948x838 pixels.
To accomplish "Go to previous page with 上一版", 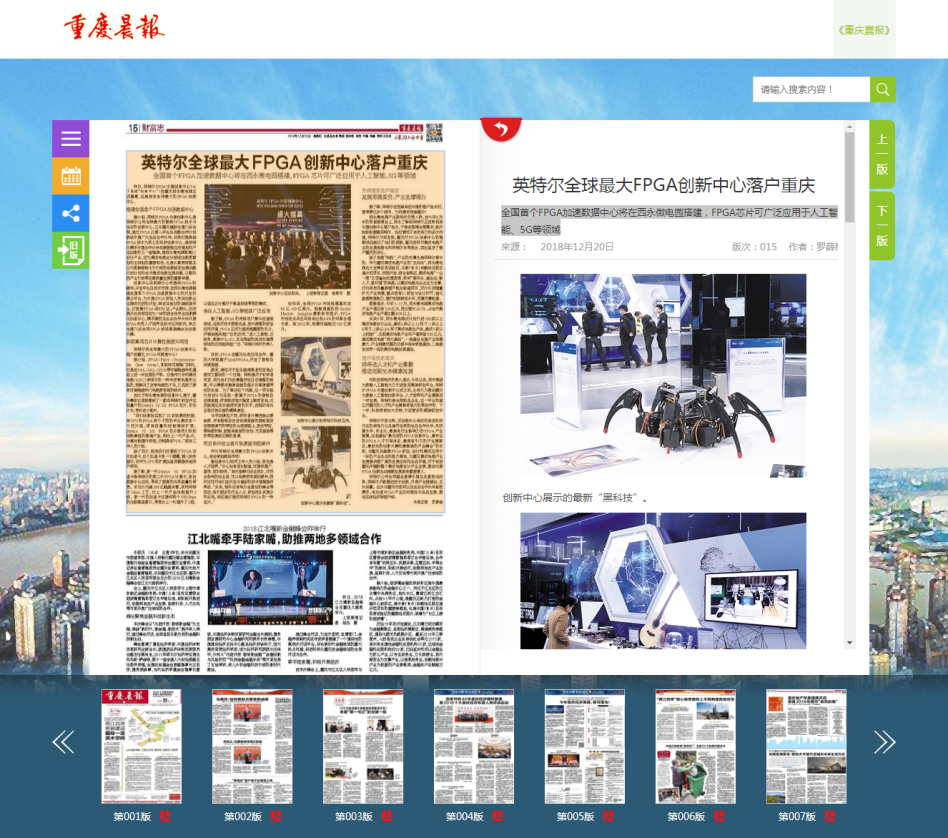I will [882, 154].
